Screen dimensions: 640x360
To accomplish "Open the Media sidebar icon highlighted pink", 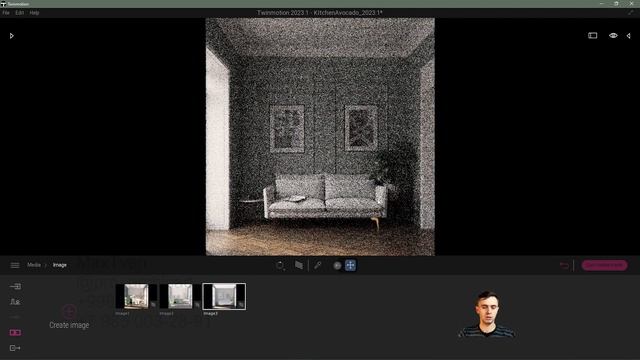I will pyautogui.click(x=15, y=333).
